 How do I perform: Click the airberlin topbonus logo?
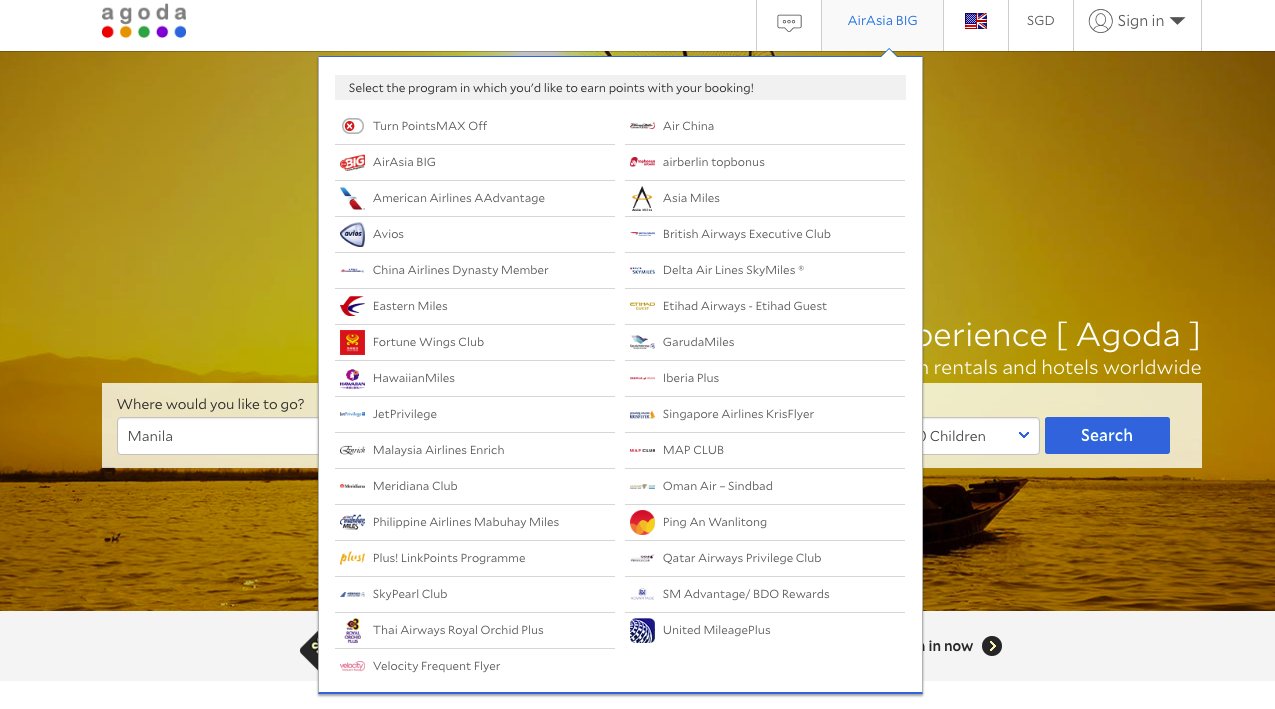coord(642,162)
